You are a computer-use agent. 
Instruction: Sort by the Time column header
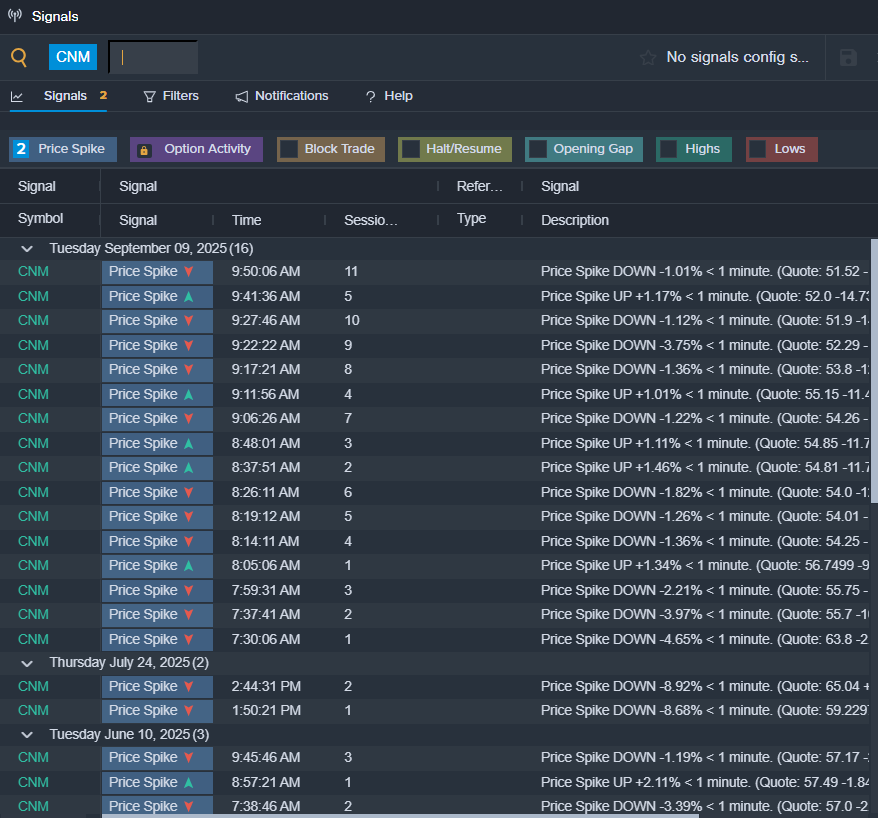246,221
